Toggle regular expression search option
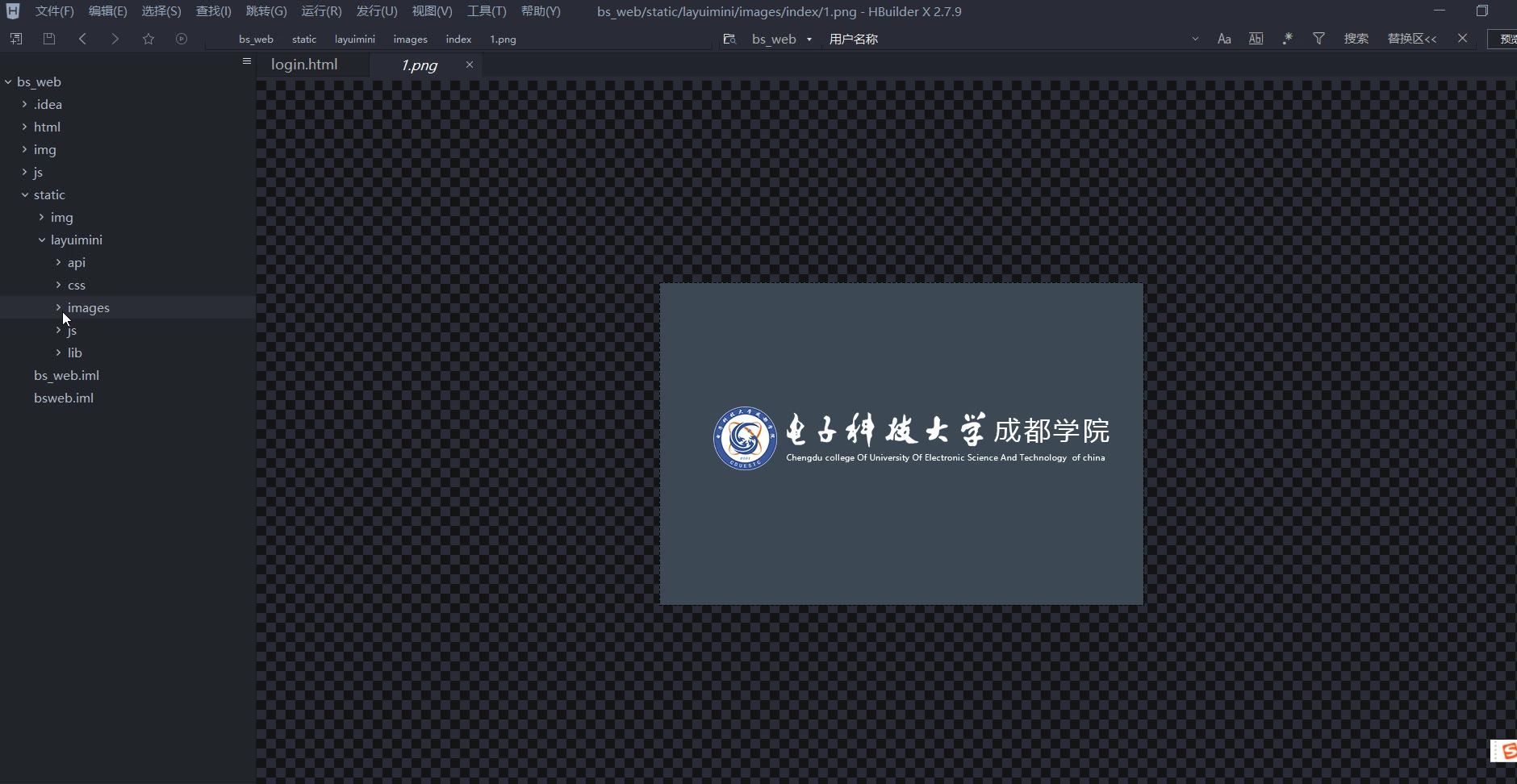 click(1288, 39)
